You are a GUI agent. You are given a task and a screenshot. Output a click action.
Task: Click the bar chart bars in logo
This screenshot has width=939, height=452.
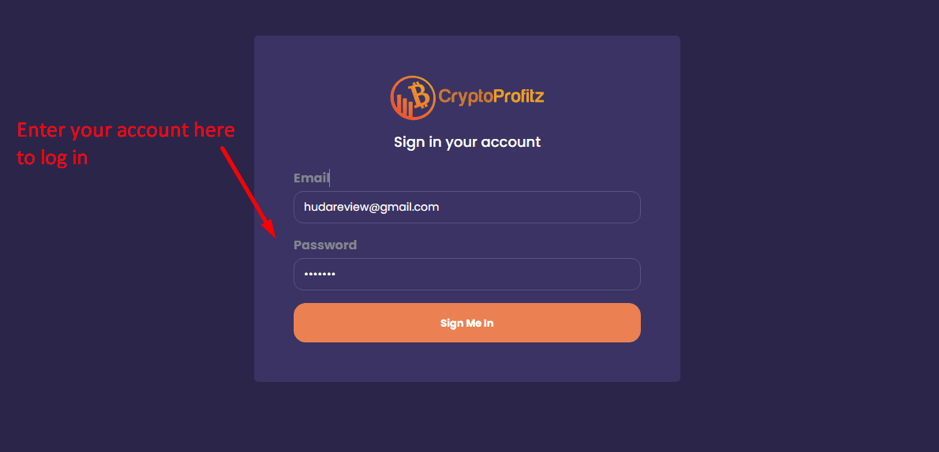click(405, 107)
